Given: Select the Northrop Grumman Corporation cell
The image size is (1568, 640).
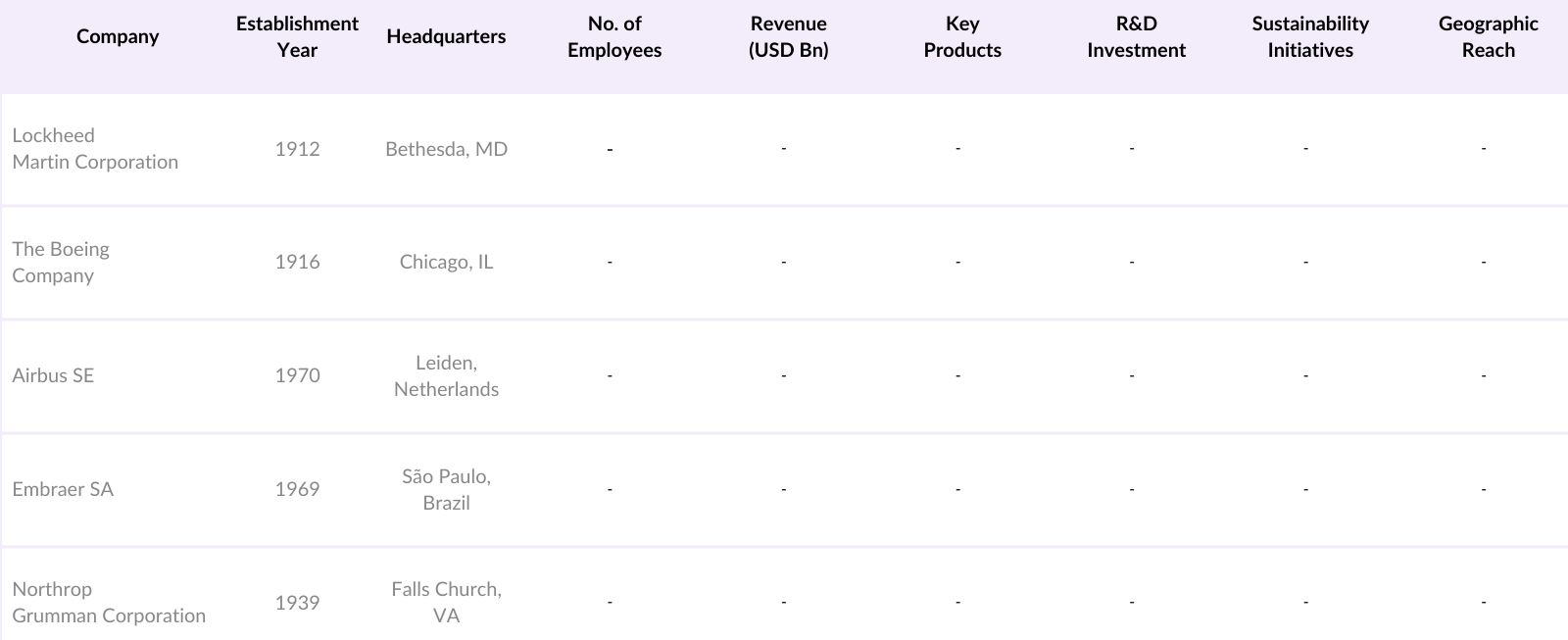Looking at the screenshot, I should tap(109, 603).
